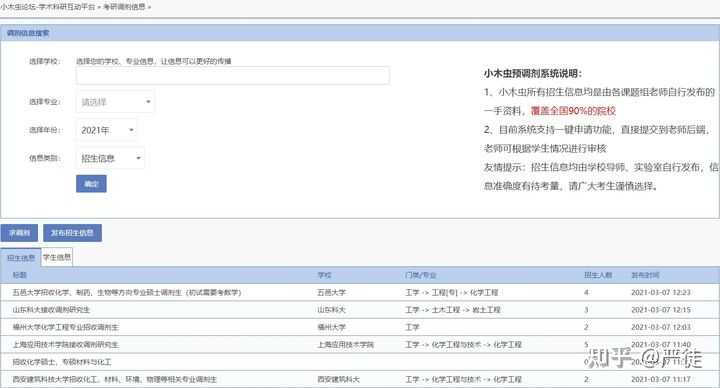Screen dimensions: 720x388
Task: Open the 上海应用技术学院 listing
Action: click(x=65, y=345)
